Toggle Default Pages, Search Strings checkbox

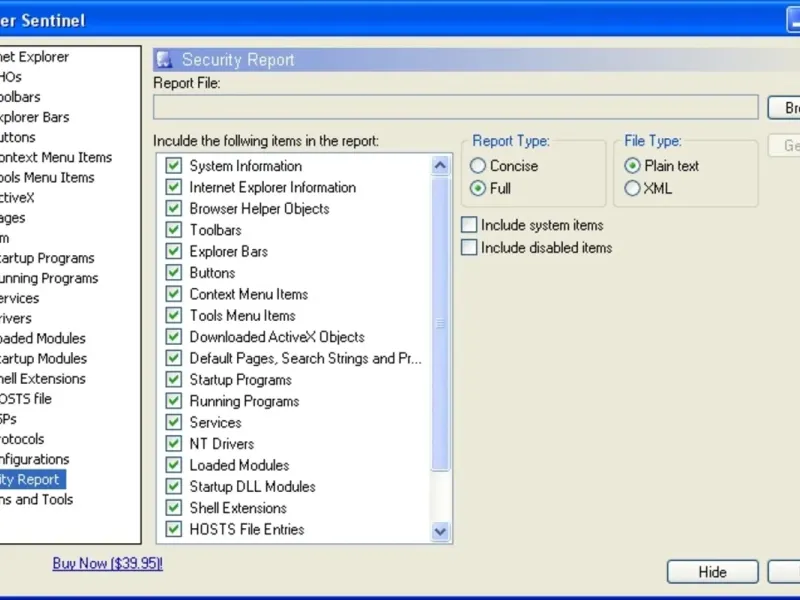tap(173, 359)
